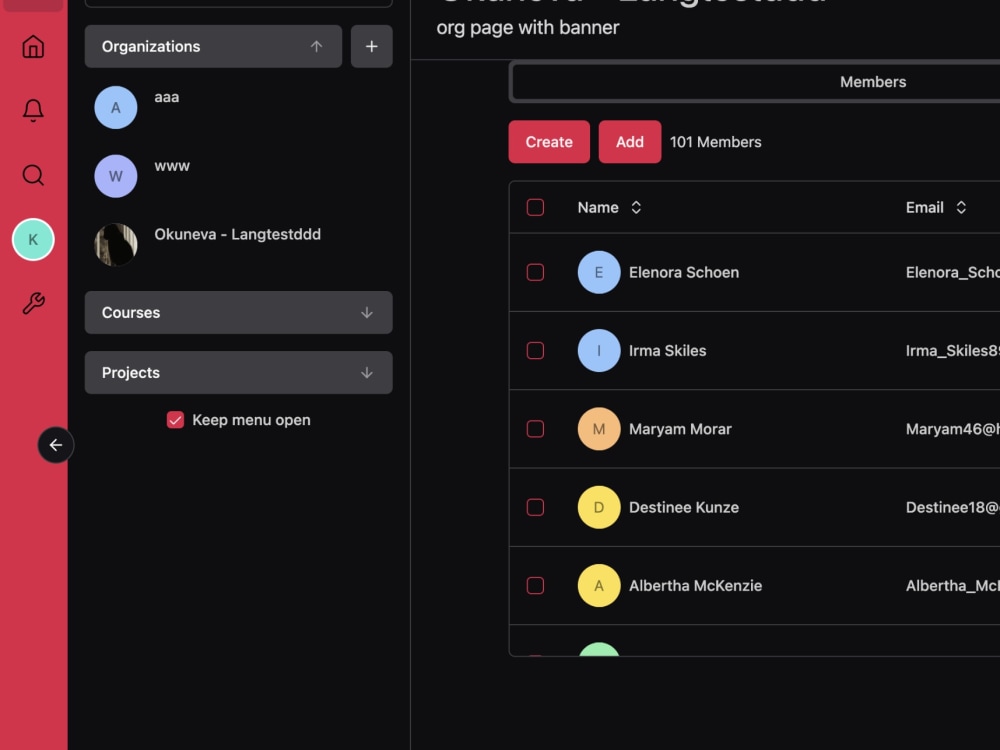Open notifications bell icon
Screen dimensions: 1000x750
(33, 110)
